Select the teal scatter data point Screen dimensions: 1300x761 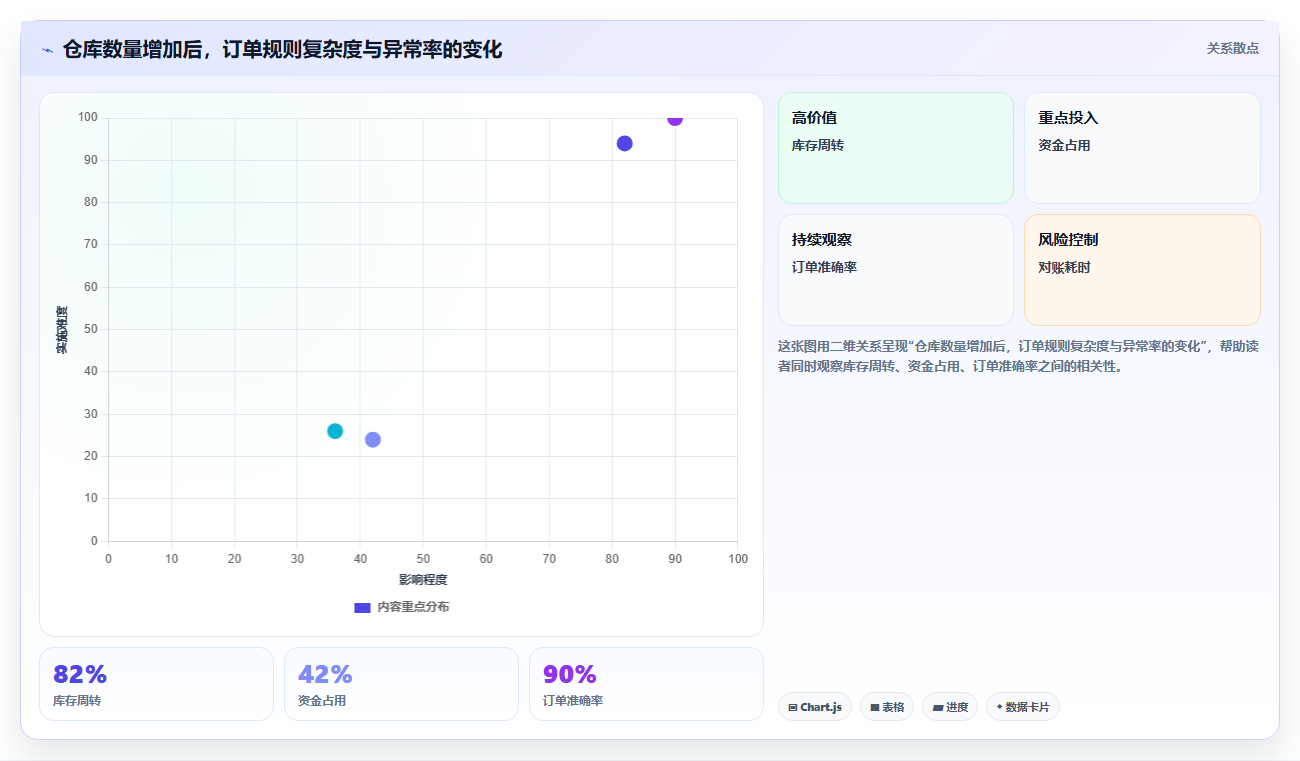(335, 431)
